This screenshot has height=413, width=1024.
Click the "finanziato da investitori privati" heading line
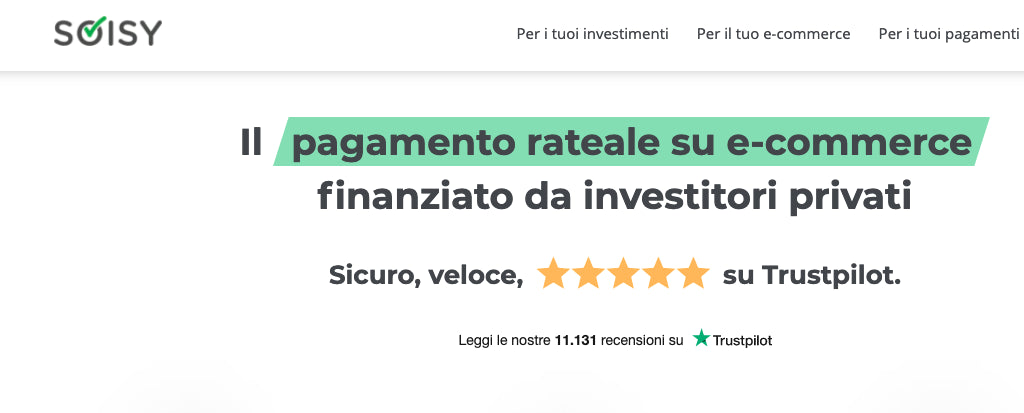614,196
